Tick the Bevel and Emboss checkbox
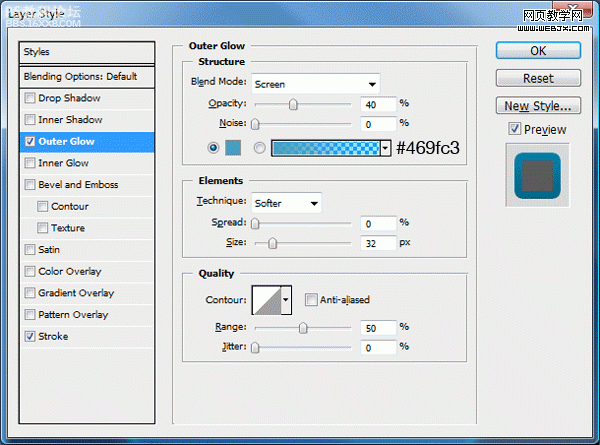 point(30,185)
